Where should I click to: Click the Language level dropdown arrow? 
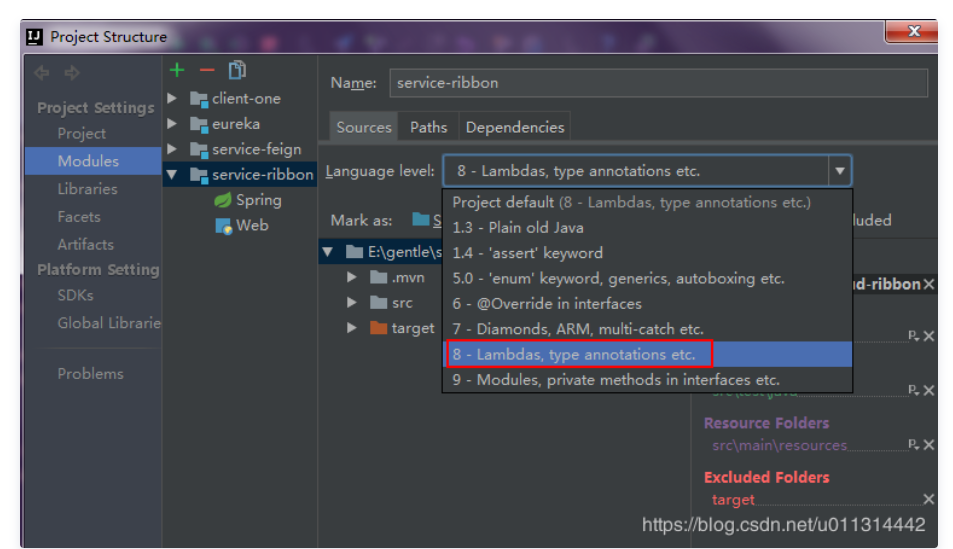pyautogui.click(x=839, y=171)
